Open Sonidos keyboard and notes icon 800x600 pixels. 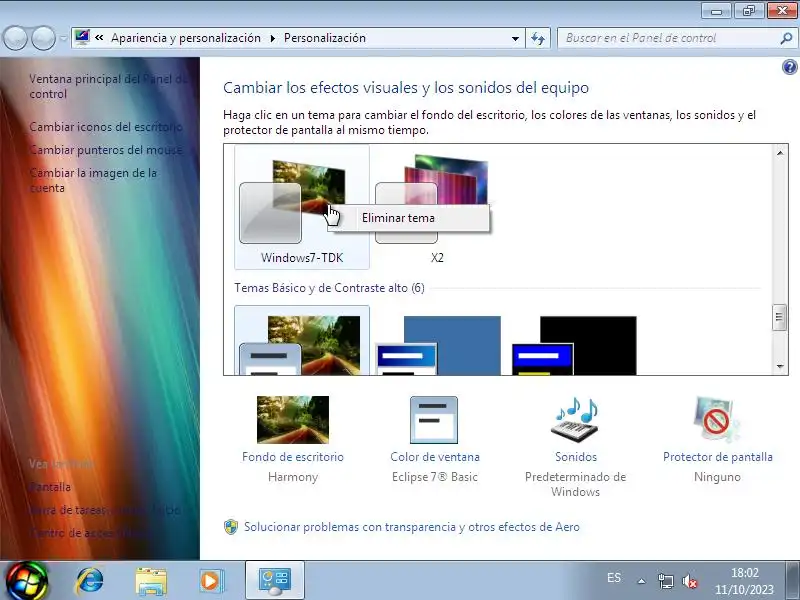[576, 419]
